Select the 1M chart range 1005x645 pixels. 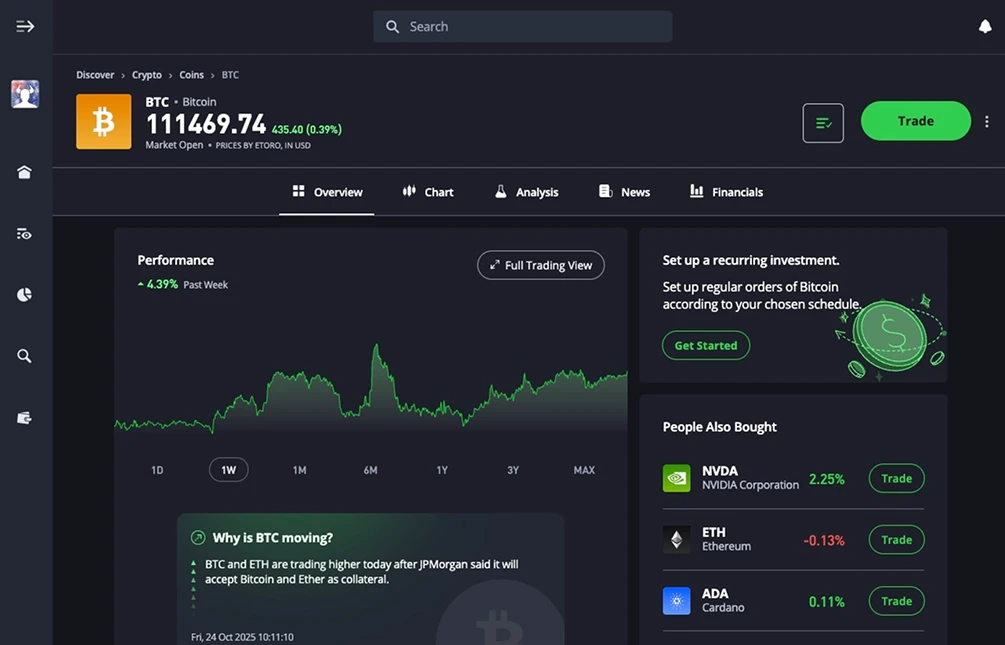[x=299, y=470]
